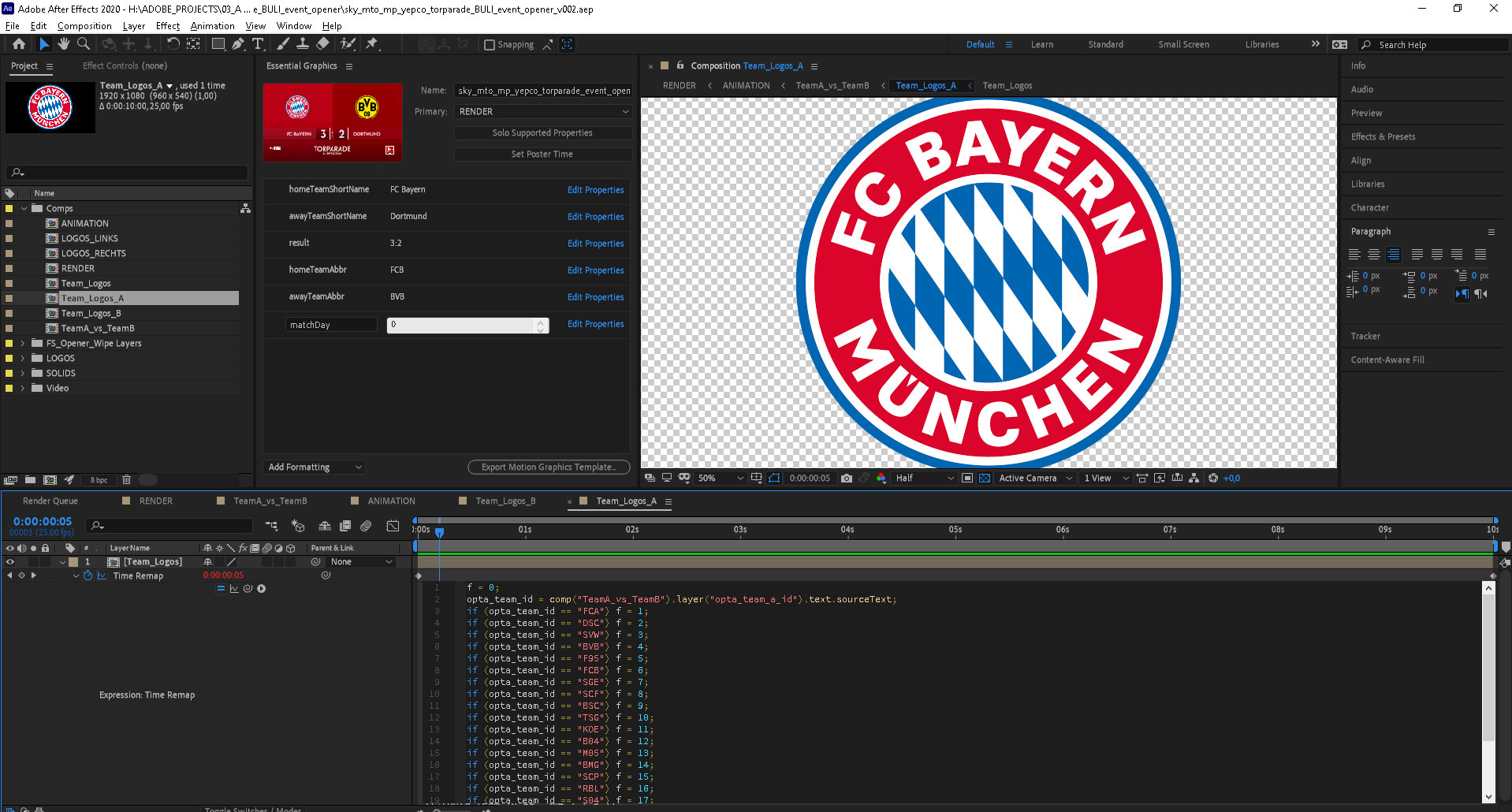
Task: Open the Active Camera dropdown
Action: pos(1035,478)
